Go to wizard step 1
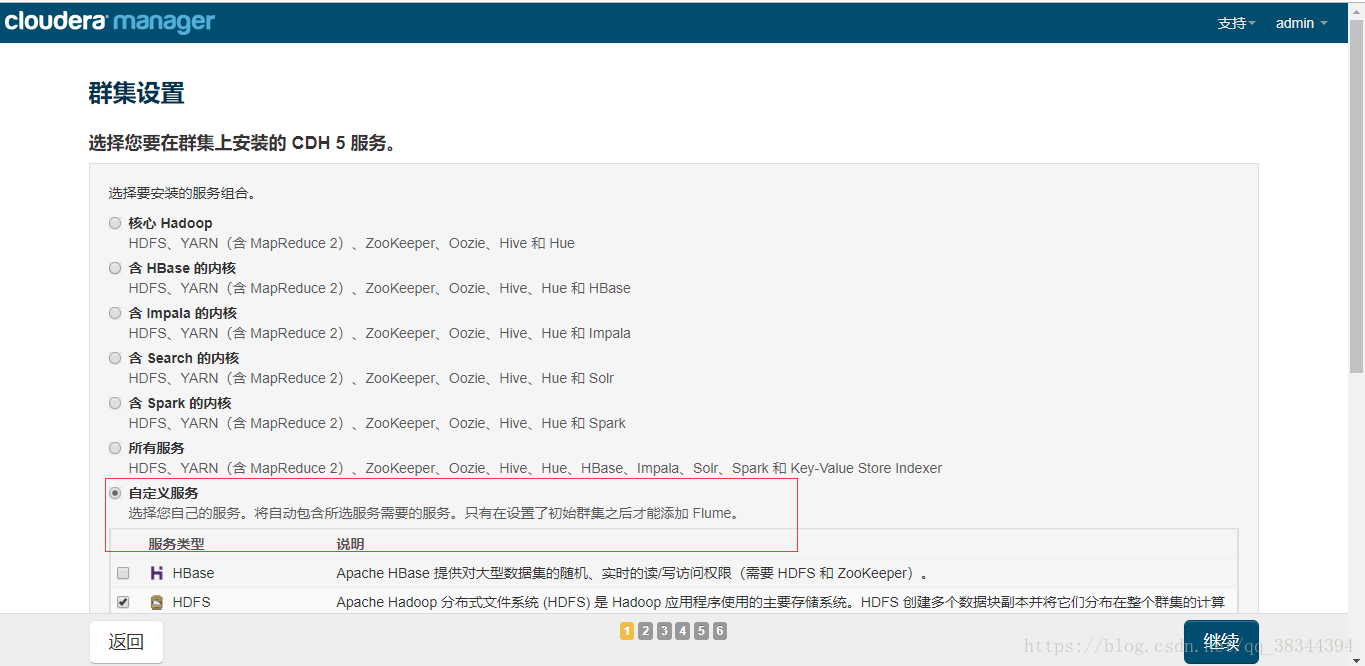 627,631
